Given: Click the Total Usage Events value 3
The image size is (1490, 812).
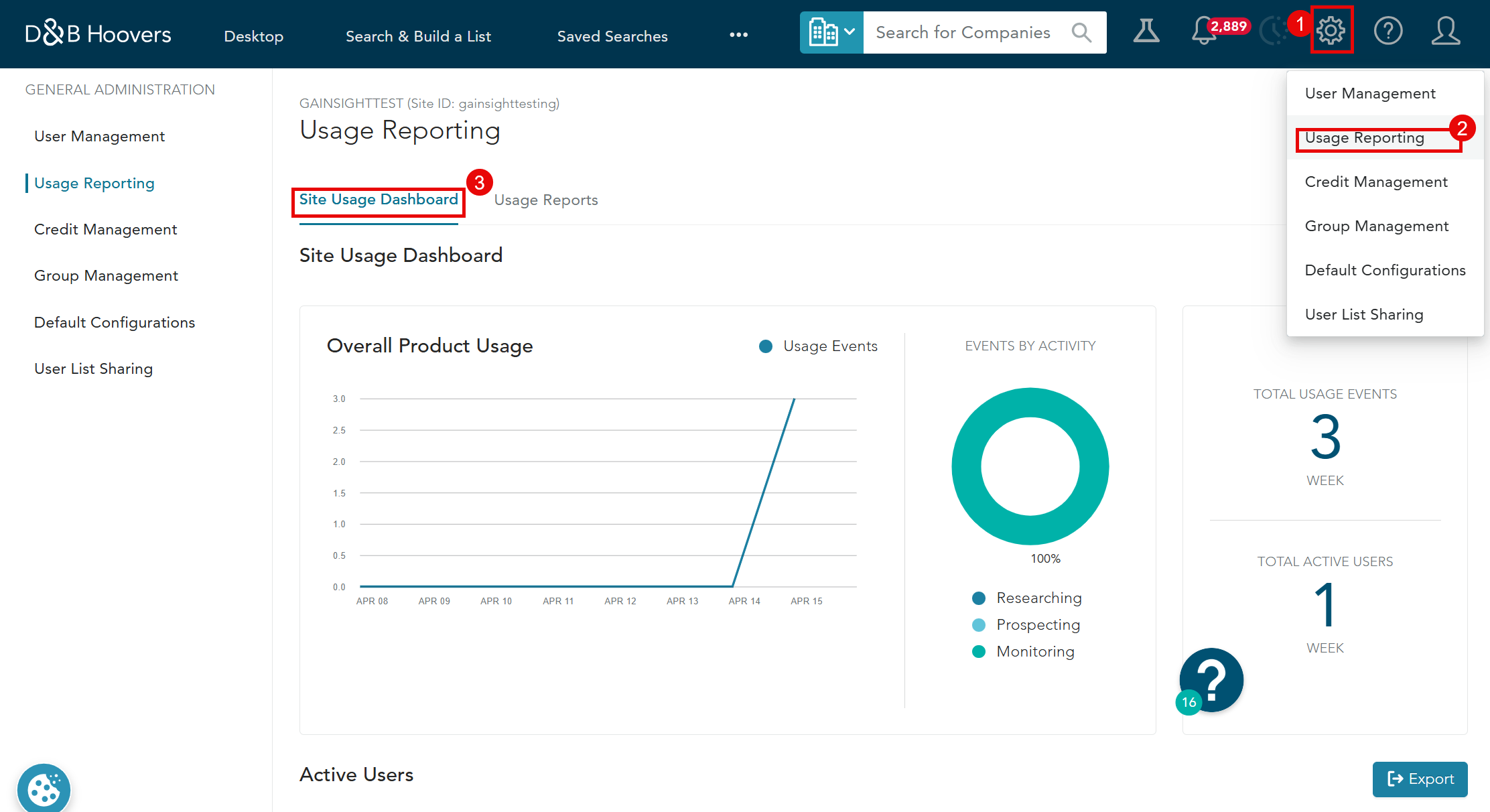Looking at the screenshot, I should pos(1325,437).
